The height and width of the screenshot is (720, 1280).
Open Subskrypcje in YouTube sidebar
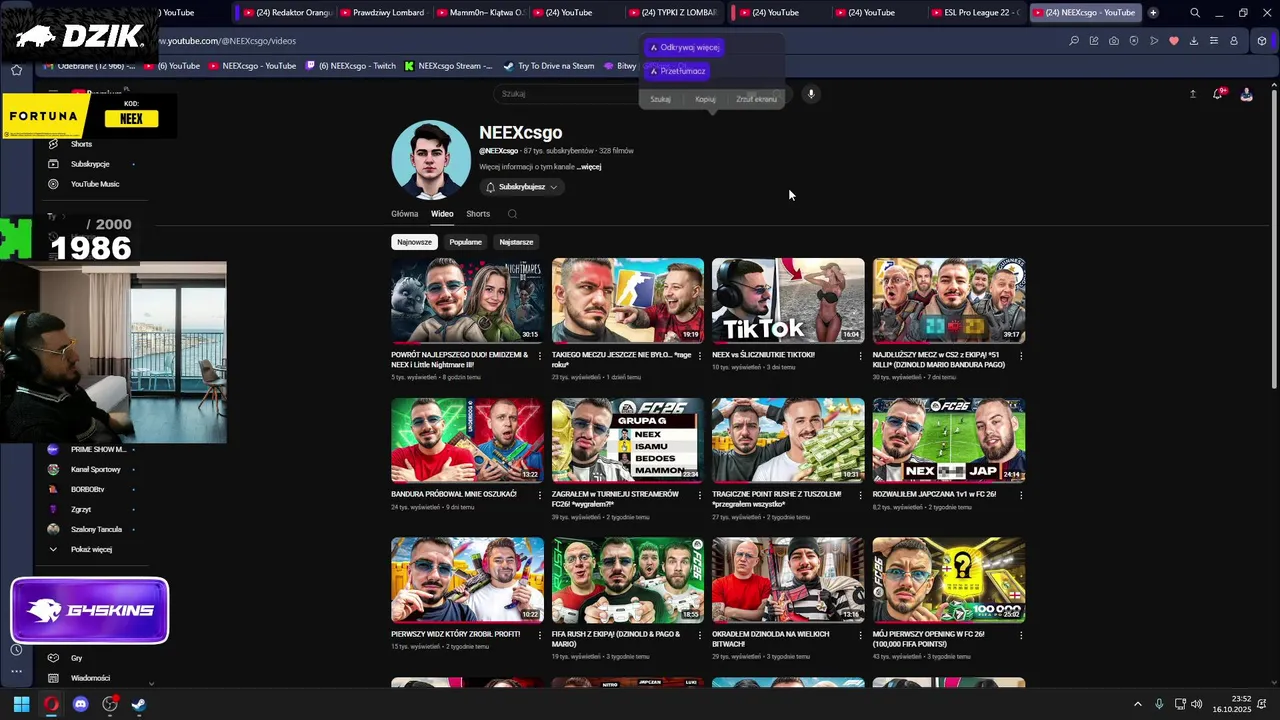point(90,164)
